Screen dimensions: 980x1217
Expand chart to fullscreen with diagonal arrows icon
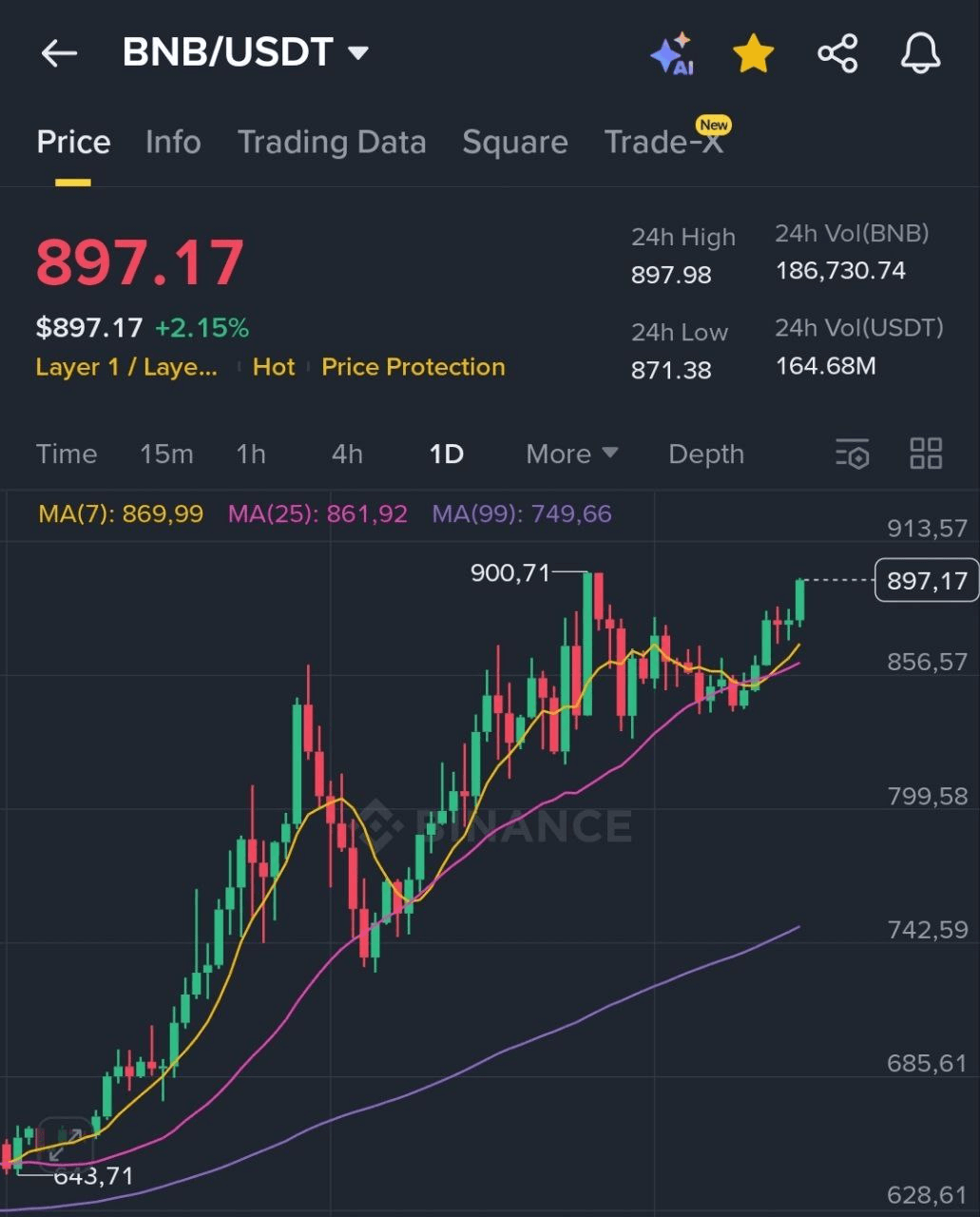(x=66, y=1143)
